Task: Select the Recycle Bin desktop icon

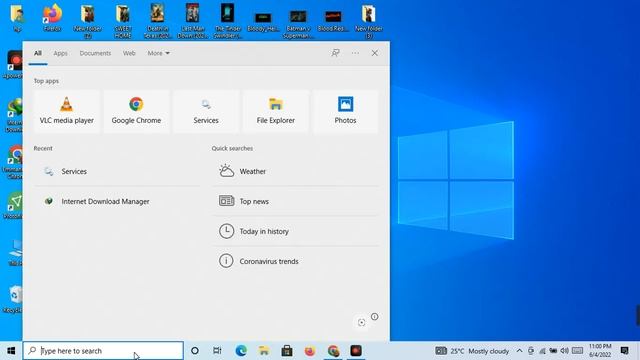Action: coord(14,299)
